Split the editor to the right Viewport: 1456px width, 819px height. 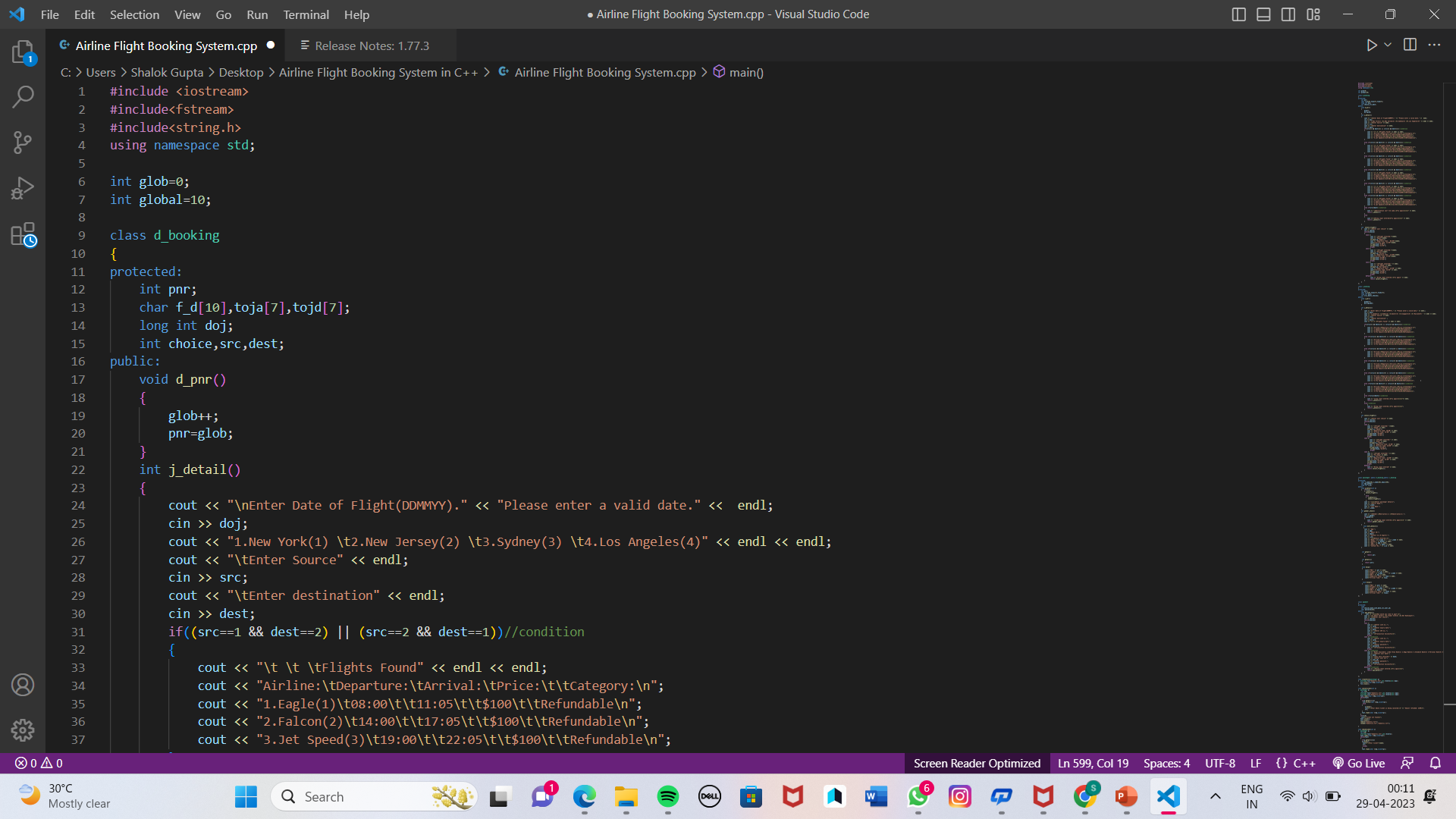[1410, 45]
